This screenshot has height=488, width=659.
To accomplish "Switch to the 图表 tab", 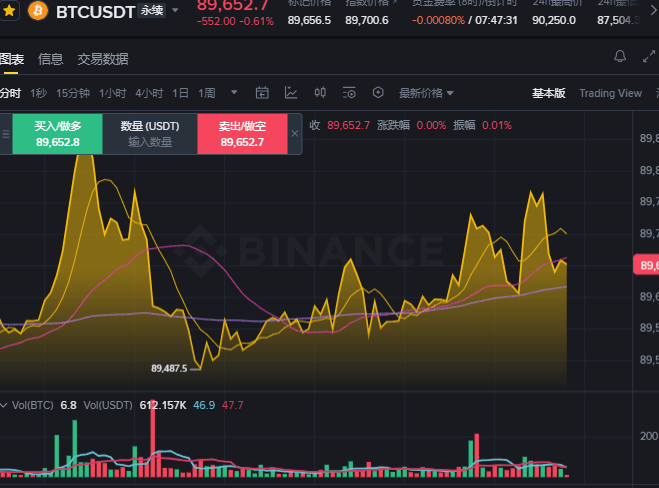I will pyautogui.click(x=12, y=59).
